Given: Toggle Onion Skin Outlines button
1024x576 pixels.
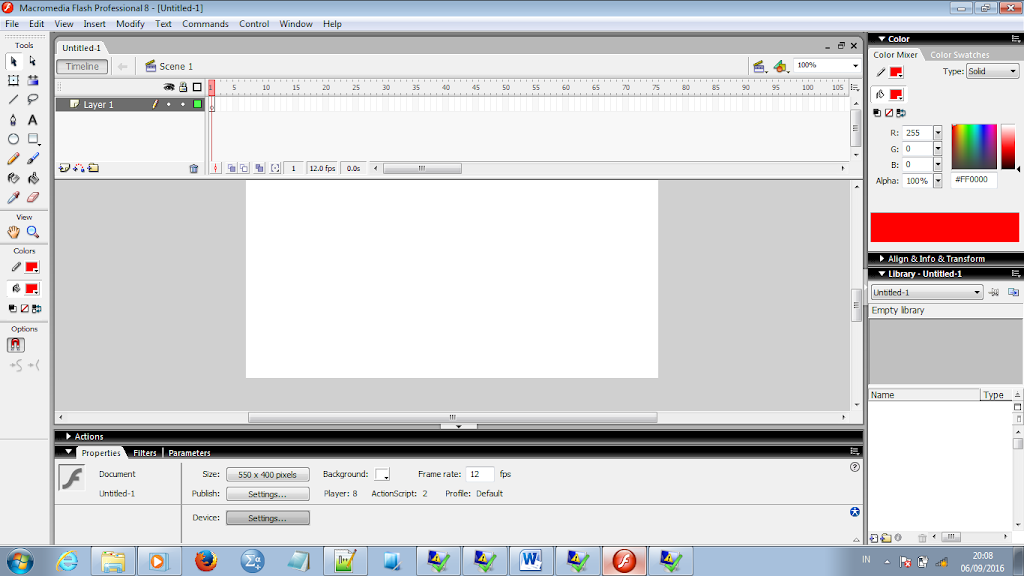Looking at the screenshot, I should click(x=244, y=168).
